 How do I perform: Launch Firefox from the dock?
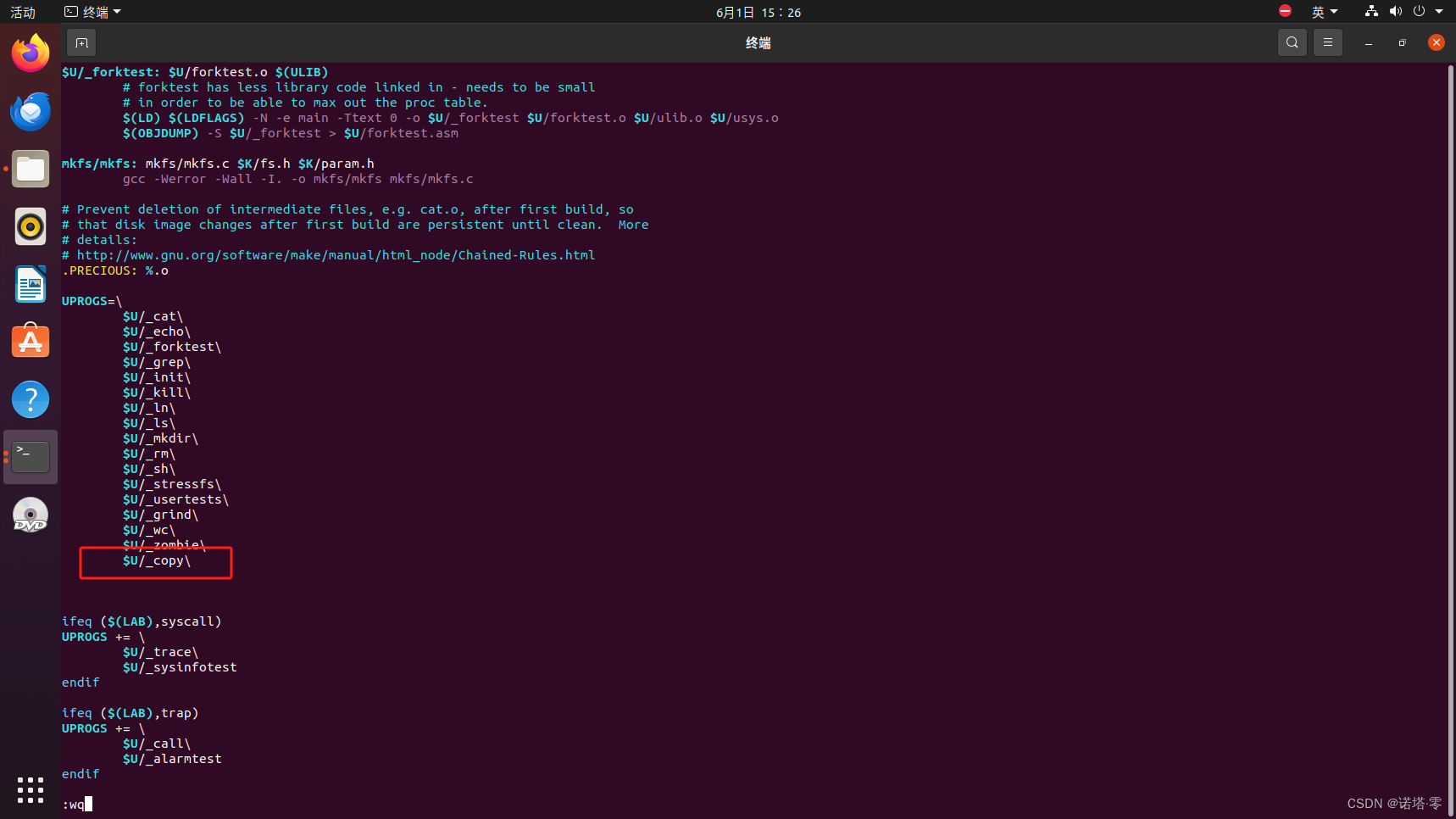[x=30, y=53]
